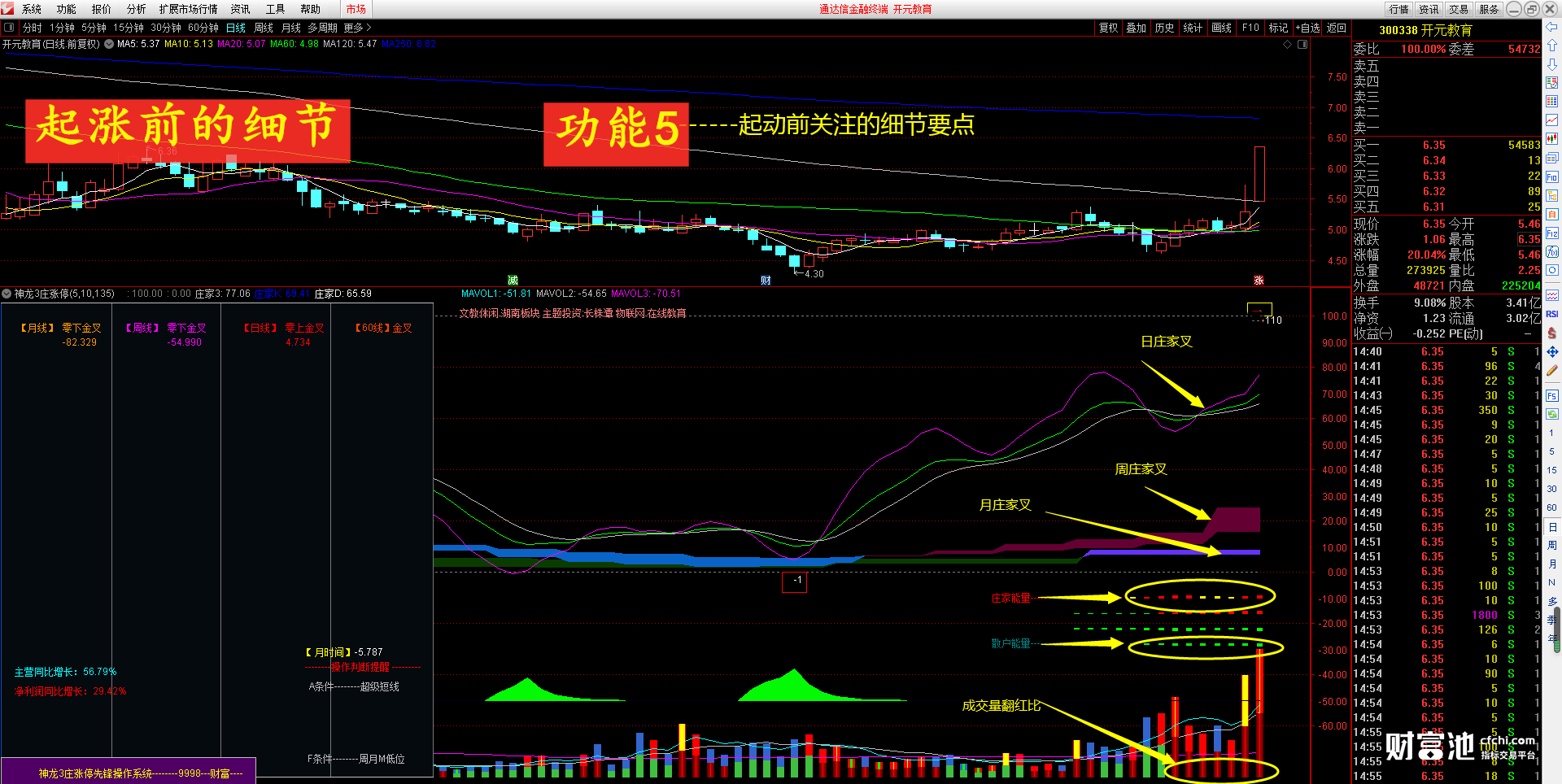The width and height of the screenshot is (1562, 784).
Task: Click the green refresh icon in sidebar
Action: click(1552, 414)
